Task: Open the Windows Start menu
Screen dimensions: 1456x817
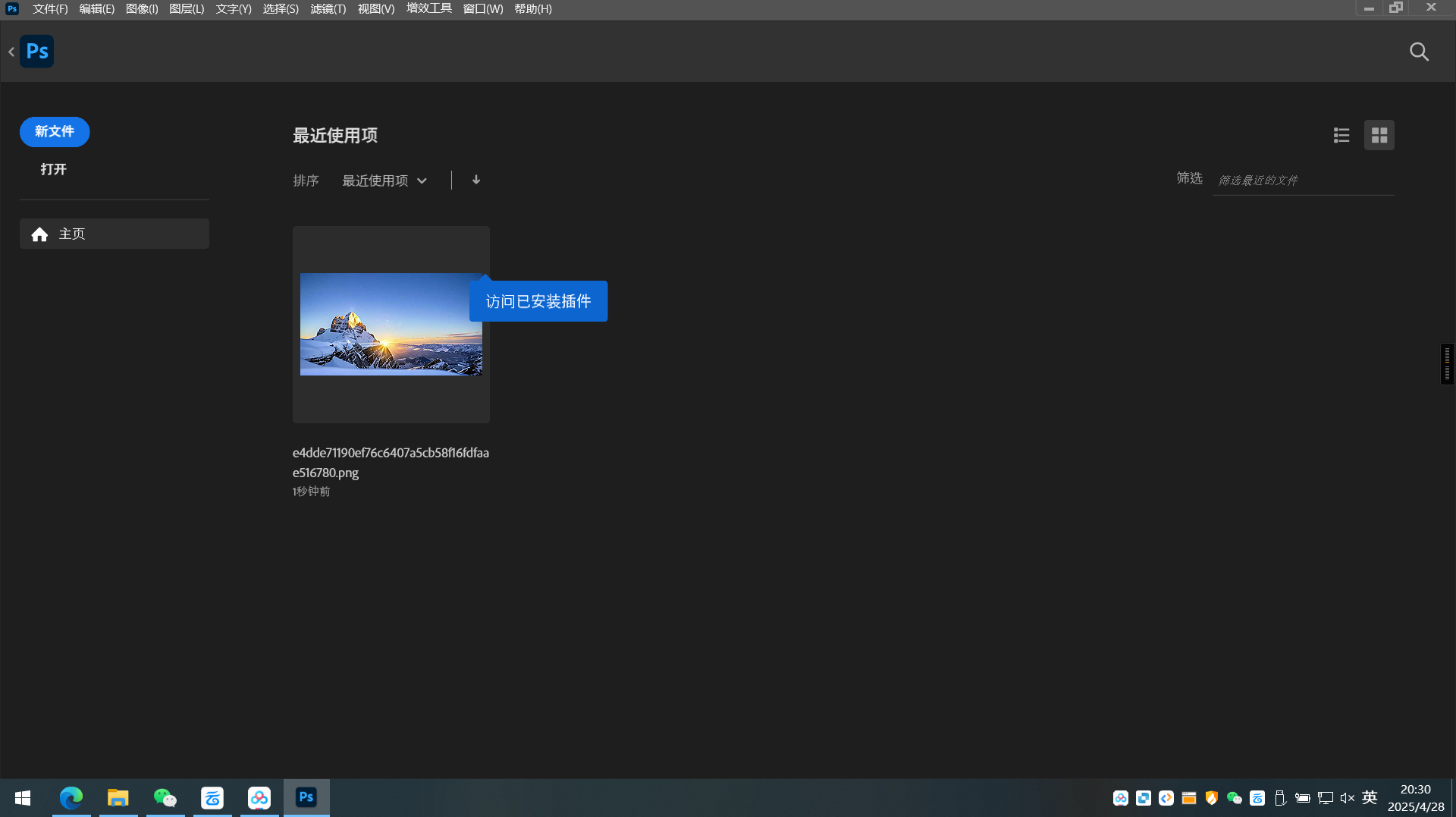Action: click(x=23, y=798)
